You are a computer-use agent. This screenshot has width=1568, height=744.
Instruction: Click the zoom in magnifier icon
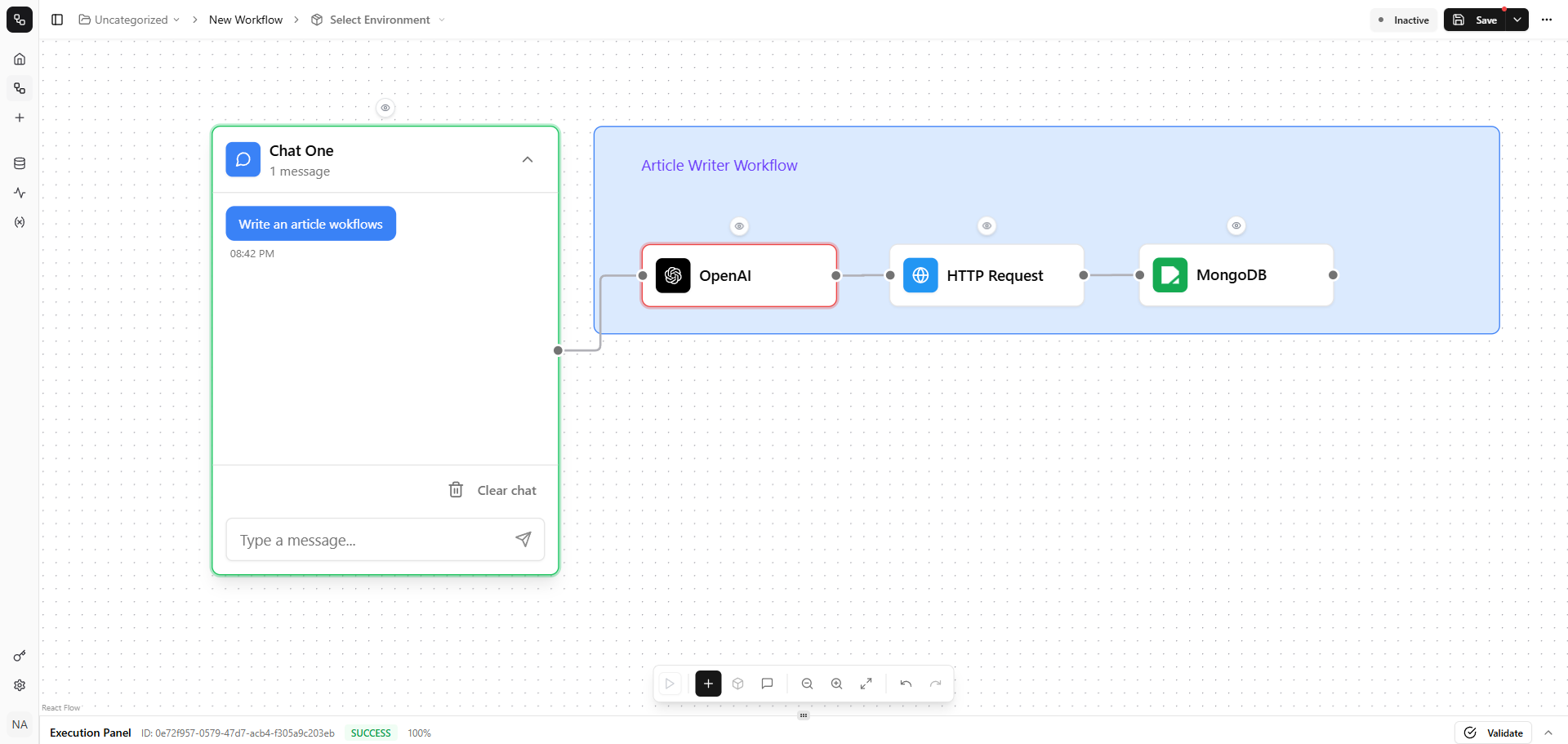(x=836, y=684)
